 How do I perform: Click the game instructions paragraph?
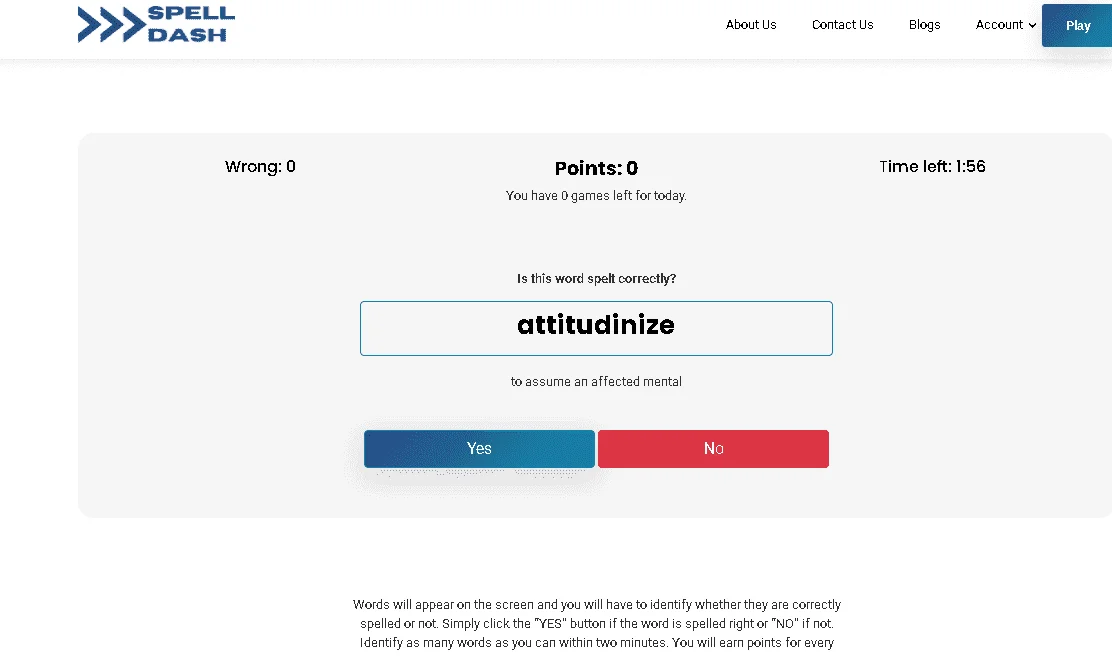596,623
